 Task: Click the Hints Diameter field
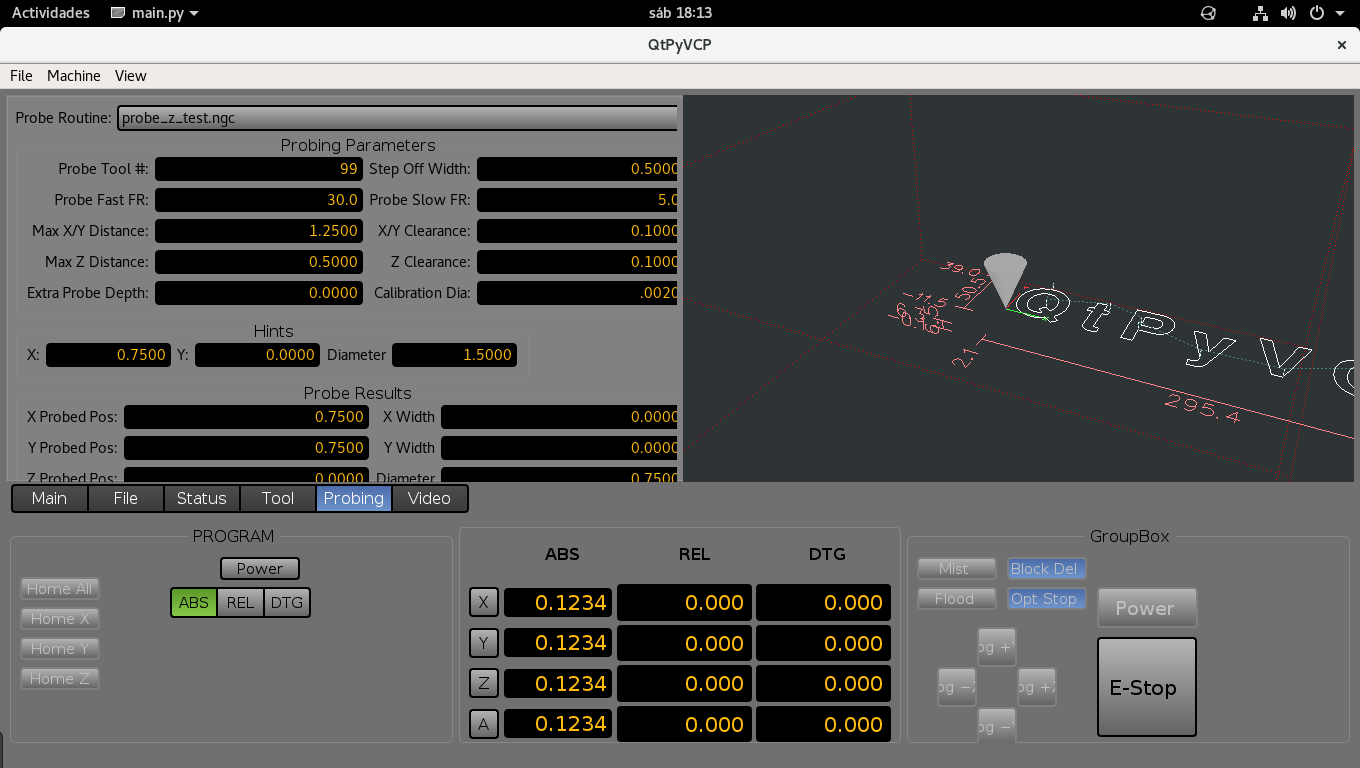tap(454, 355)
